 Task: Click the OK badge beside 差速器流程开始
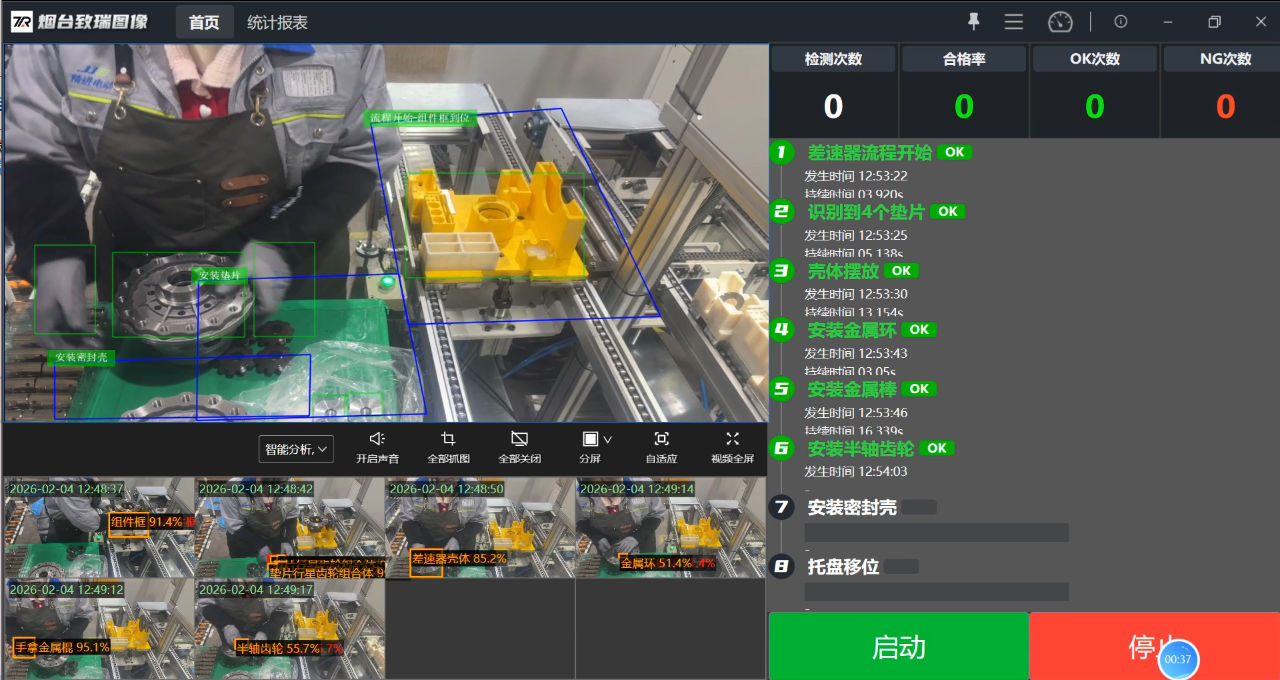(x=953, y=152)
